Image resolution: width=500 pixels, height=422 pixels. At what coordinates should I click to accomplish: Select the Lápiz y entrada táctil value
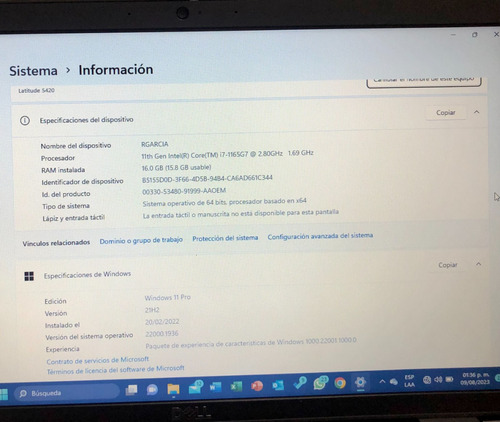[x=241, y=214]
